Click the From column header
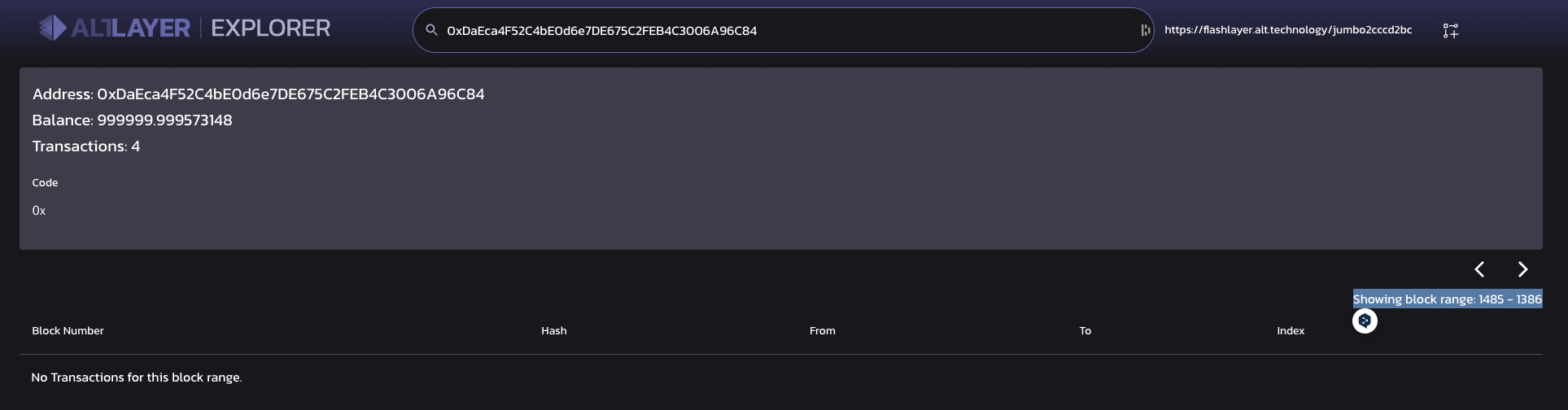 823,330
